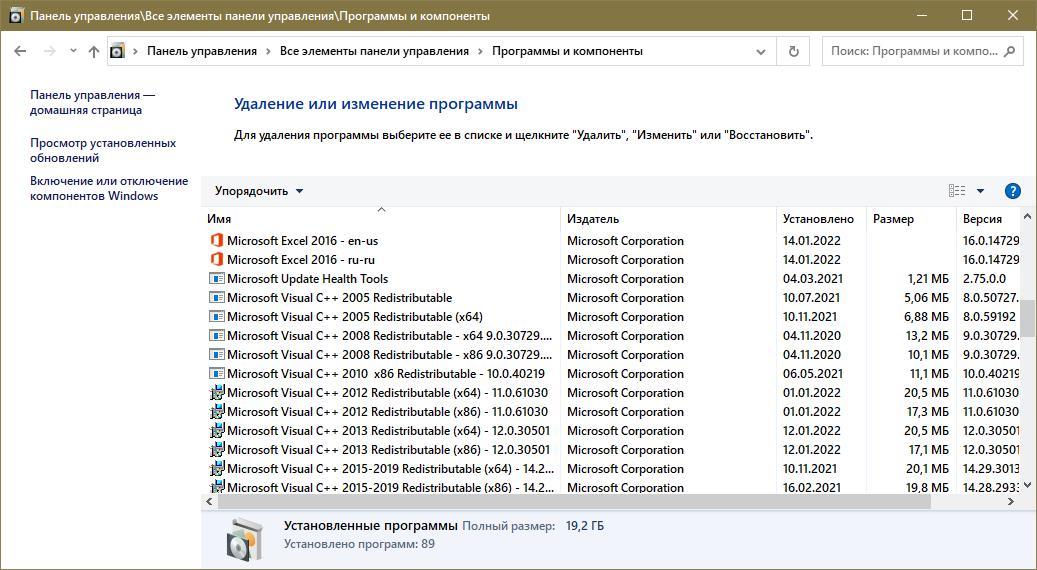Image resolution: width=1037 pixels, height=570 pixels.
Task: Click the vertical scrollbar thumb
Action: pyautogui.click(x=1028, y=320)
